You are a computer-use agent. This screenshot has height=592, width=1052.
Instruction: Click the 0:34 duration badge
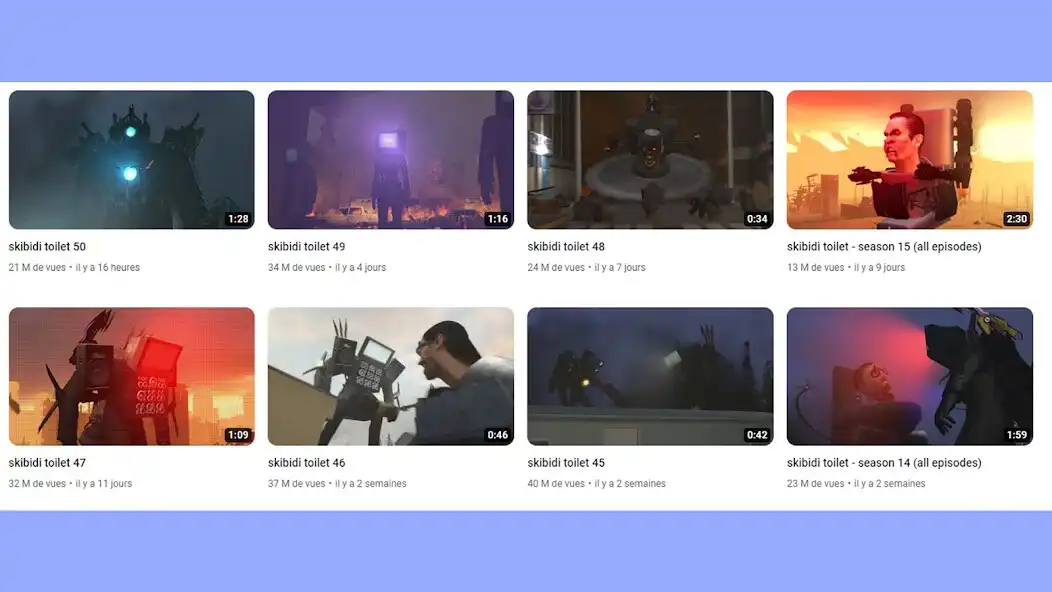[x=757, y=219]
